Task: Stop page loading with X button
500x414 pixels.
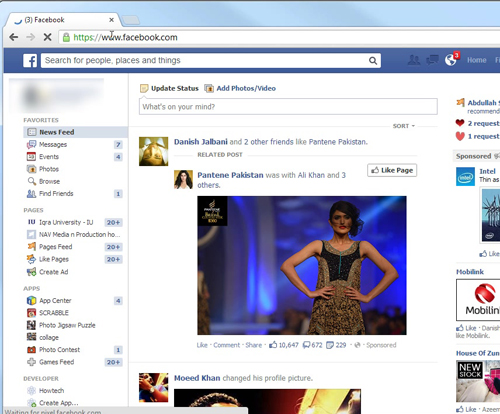Action: [x=48, y=37]
